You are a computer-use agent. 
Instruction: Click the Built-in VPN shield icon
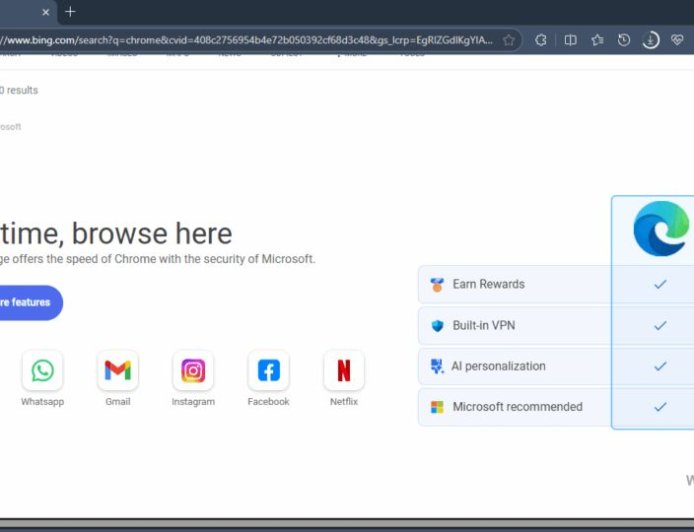pos(437,326)
